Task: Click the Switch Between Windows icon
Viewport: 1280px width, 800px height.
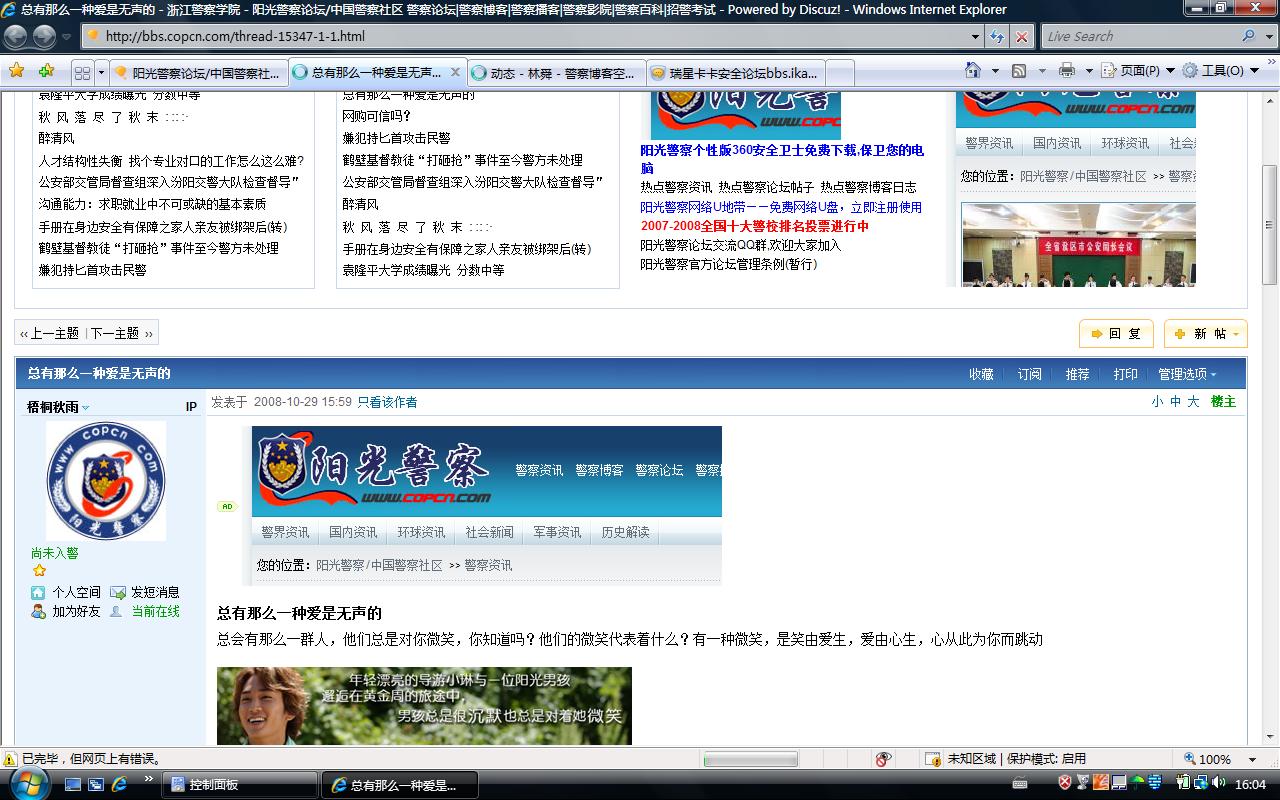Action: [96, 785]
